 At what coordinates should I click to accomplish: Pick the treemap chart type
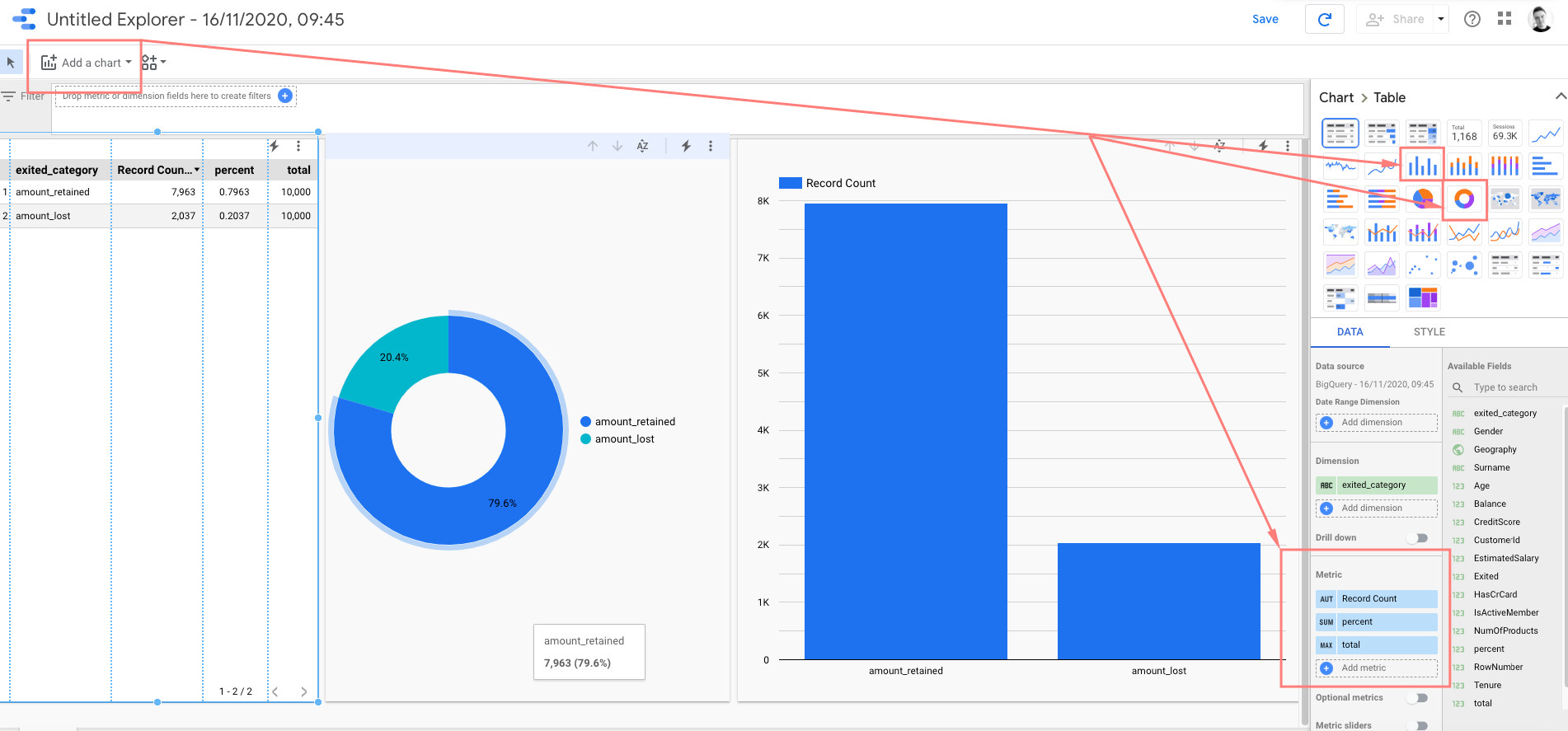(x=1423, y=298)
